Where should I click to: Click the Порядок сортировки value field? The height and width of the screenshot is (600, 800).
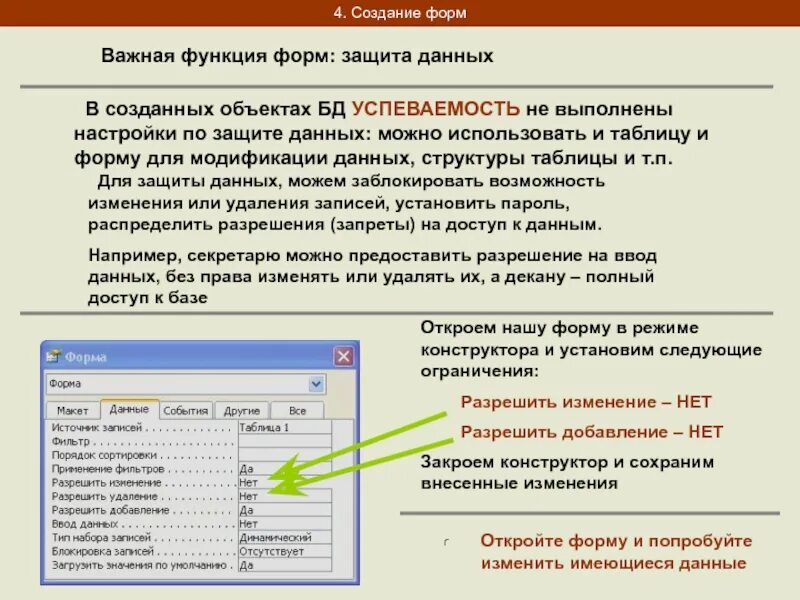pos(285,455)
